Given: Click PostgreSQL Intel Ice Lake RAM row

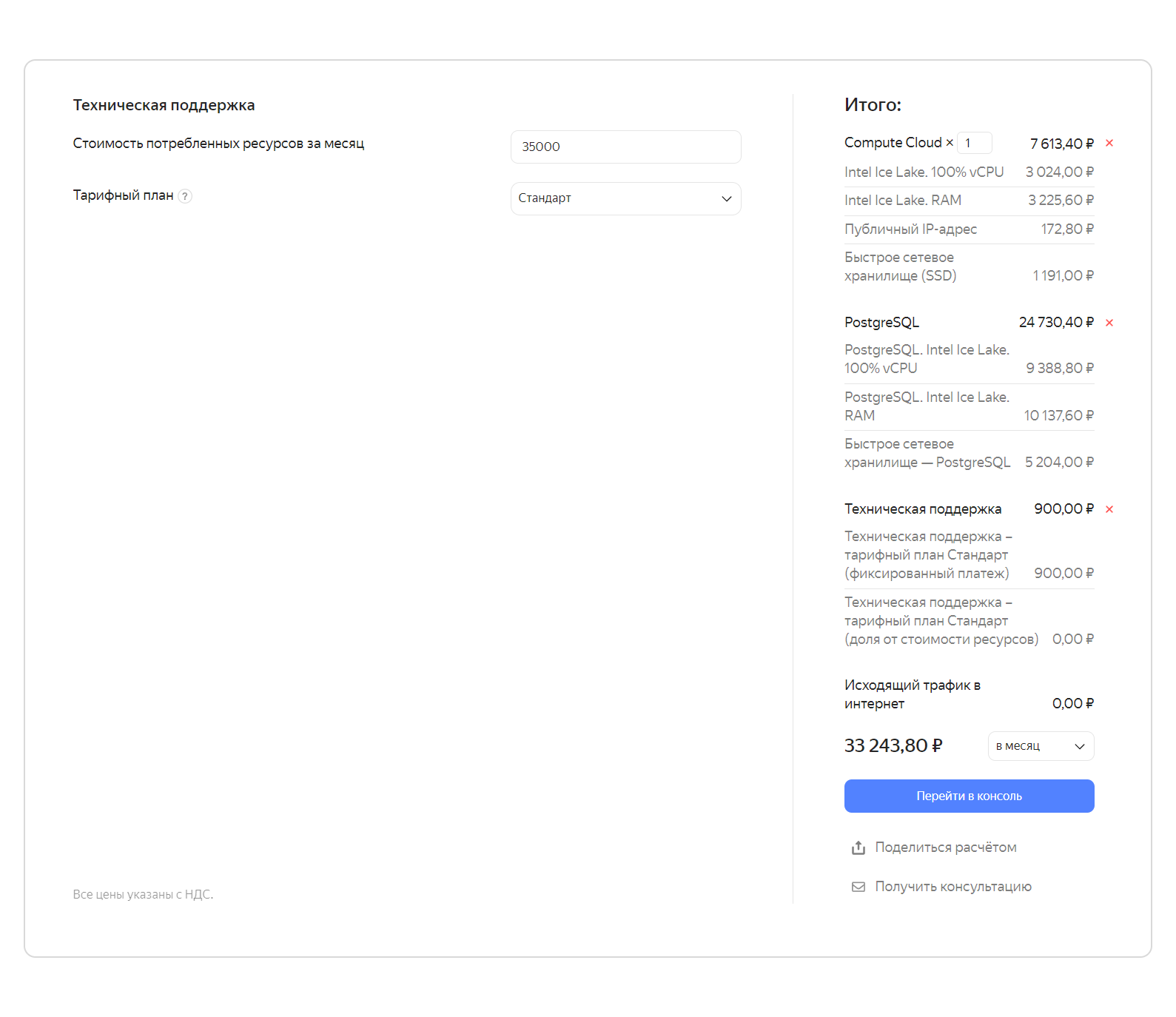Looking at the screenshot, I should pyautogui.click(x=969, y=406).
